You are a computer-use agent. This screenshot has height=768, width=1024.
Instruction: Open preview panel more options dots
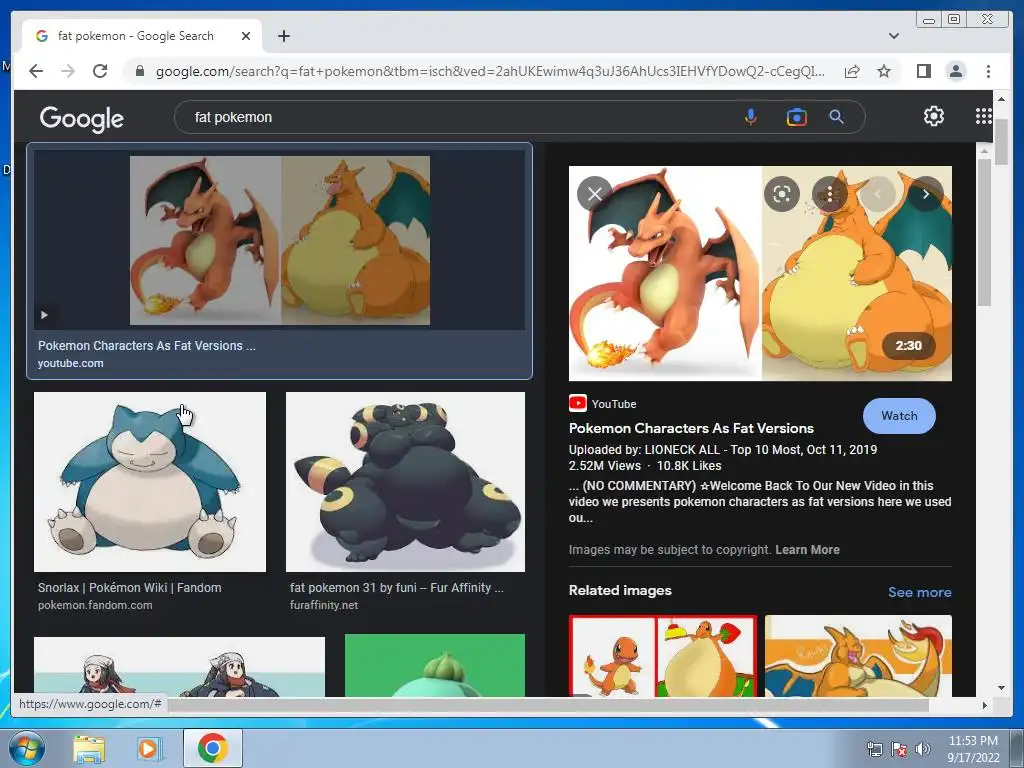click(829, 194)
